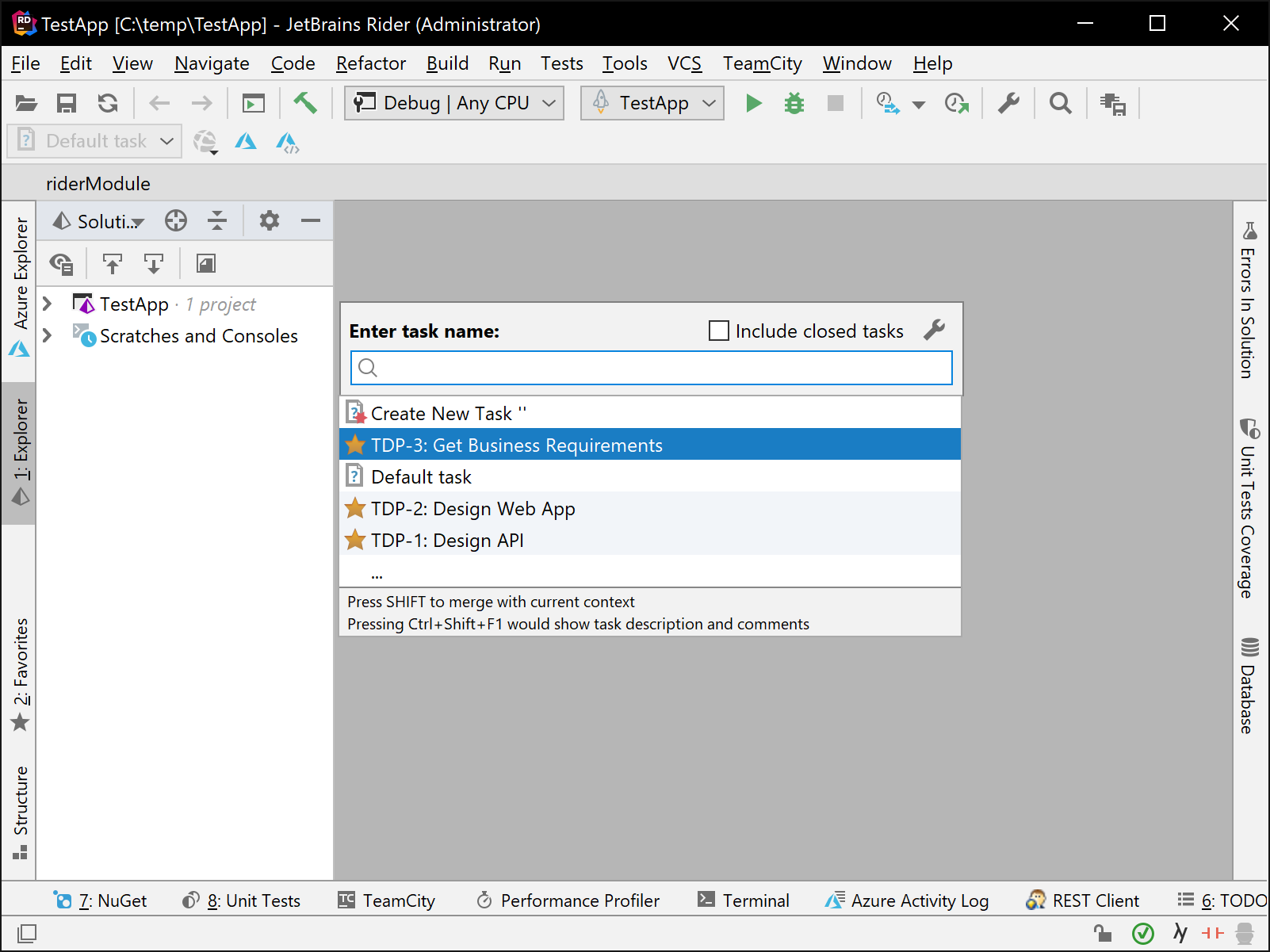
Task: Click the lock icon in status bar
Action: 1103,934
